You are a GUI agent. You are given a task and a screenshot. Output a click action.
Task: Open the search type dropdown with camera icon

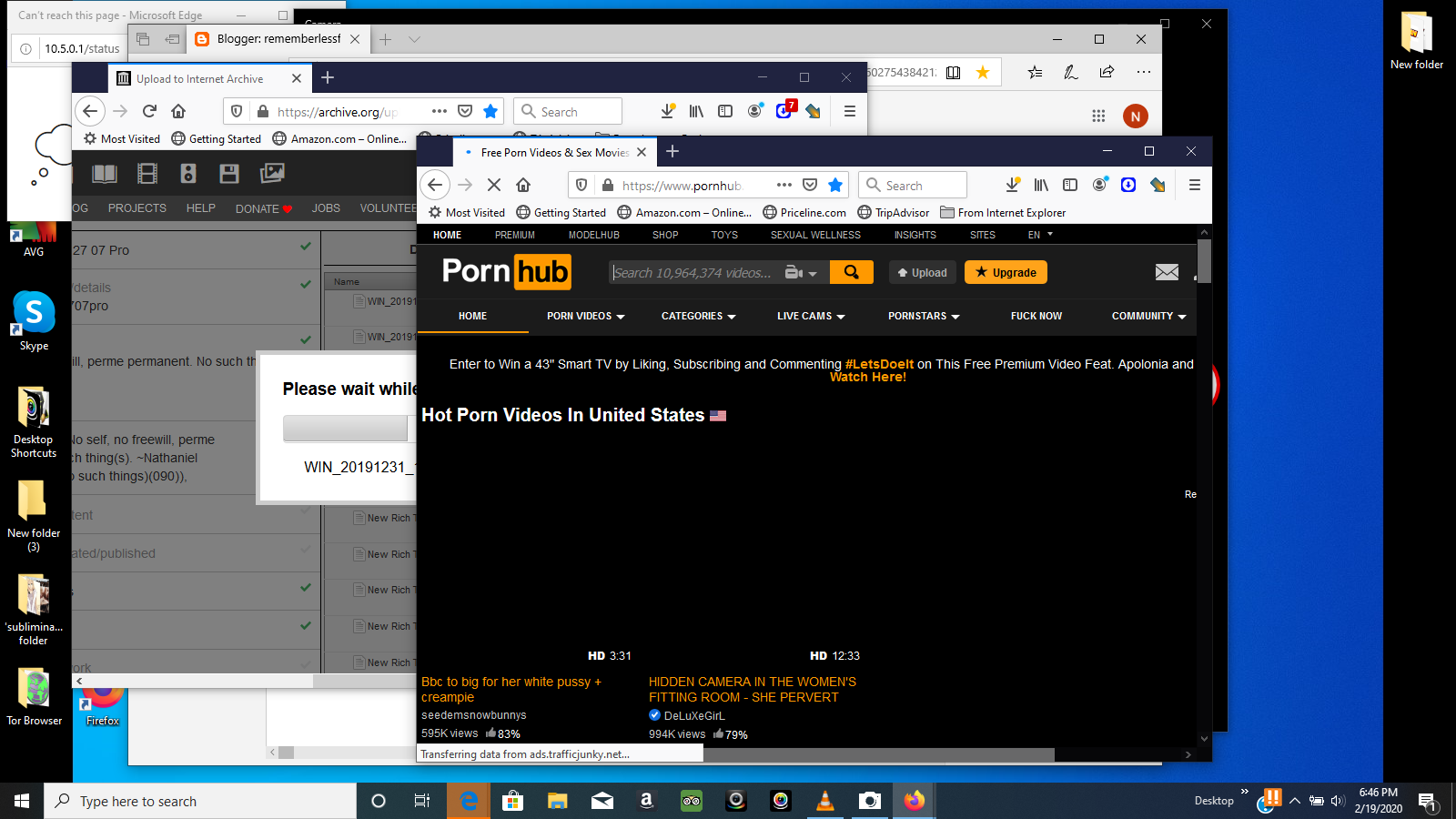pyautogui.click(x=801, y=272)
